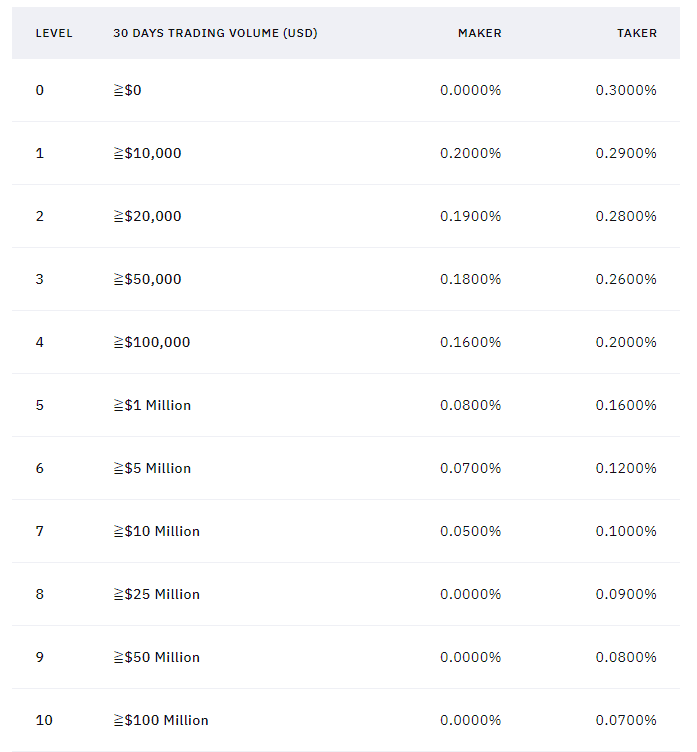Click the TAKER column header
697x752 pixels.
click(637, 33)
